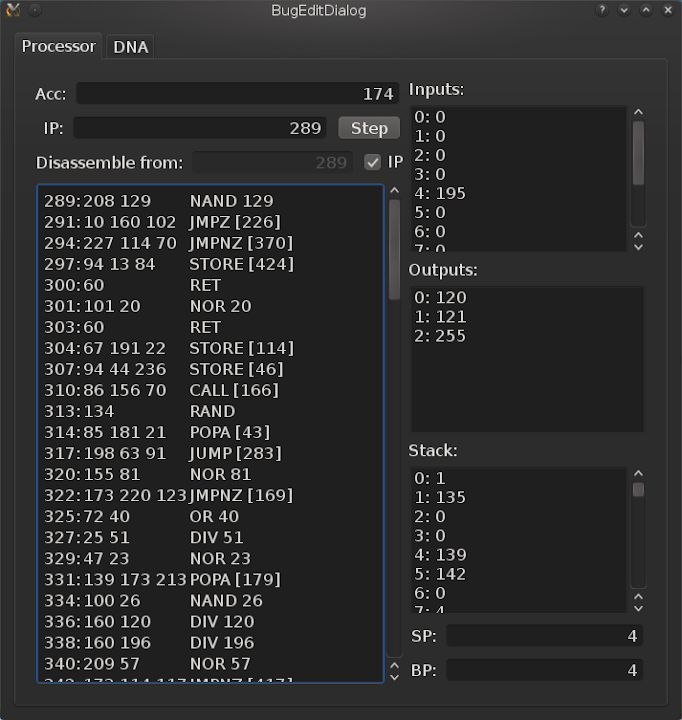Uncheck the IP checkbox beside Disassemble from
This screenshot has height=720, width=682.
(x=373, y=162)
